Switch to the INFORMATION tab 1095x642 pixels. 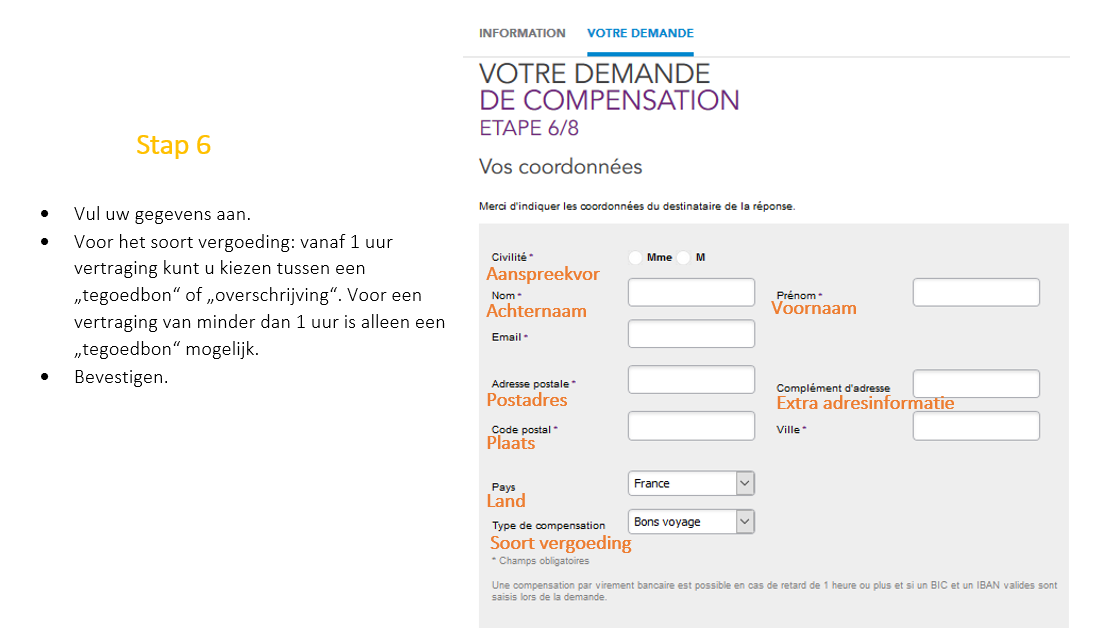click(x=522, y=33)
